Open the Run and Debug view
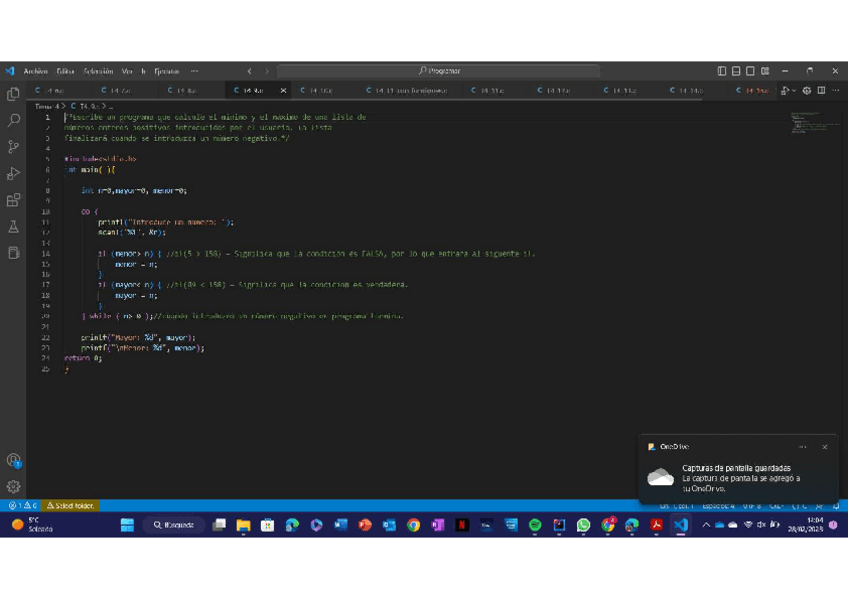 coord(14,174)
